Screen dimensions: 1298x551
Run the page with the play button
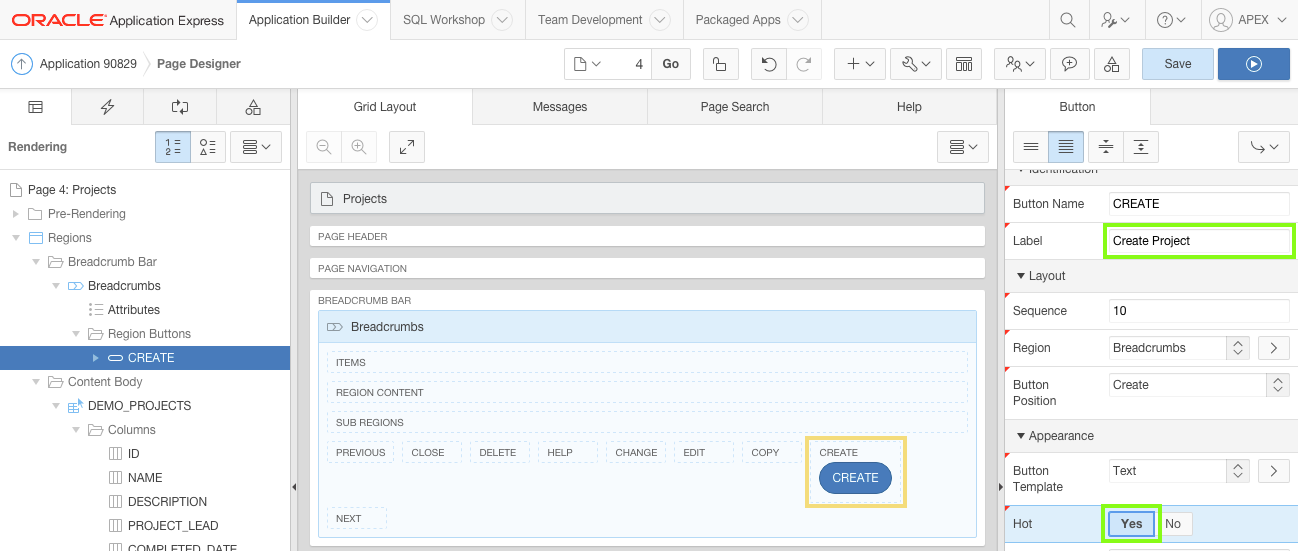pyautogui.click(x=1254, y=64)
